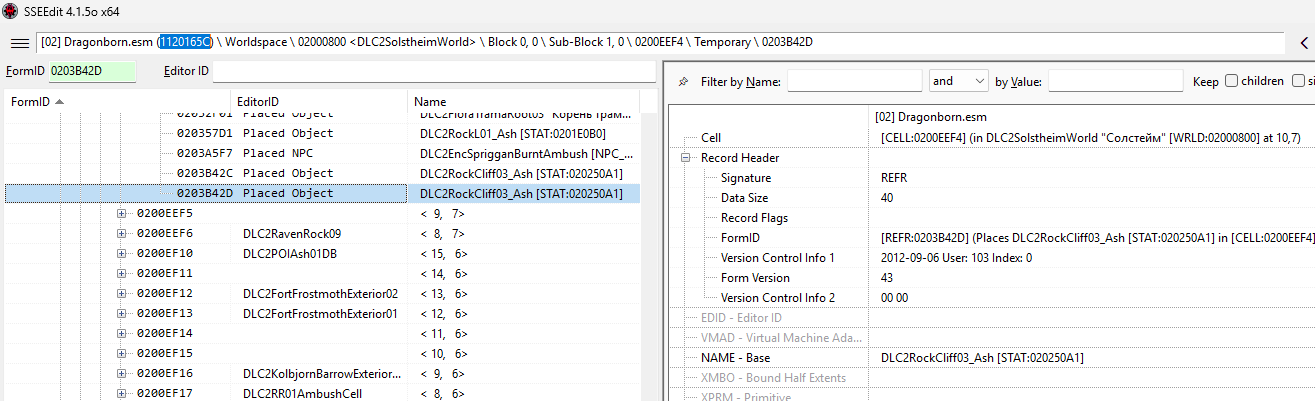Click the by Value filter input field
Image resolution: width=1315 pixels, height=401 pixels.
1115,81
